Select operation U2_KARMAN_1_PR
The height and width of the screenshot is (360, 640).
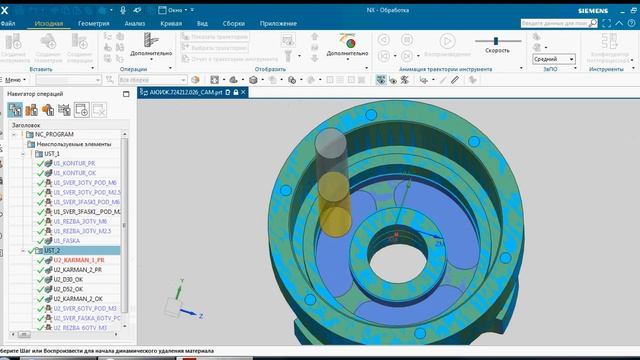79,260
